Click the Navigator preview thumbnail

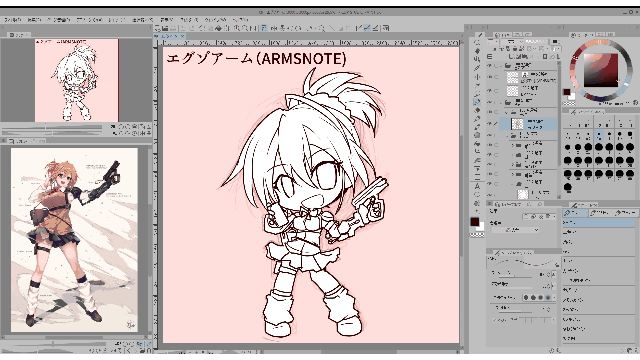pyautogui.click(x=77, y=80)
